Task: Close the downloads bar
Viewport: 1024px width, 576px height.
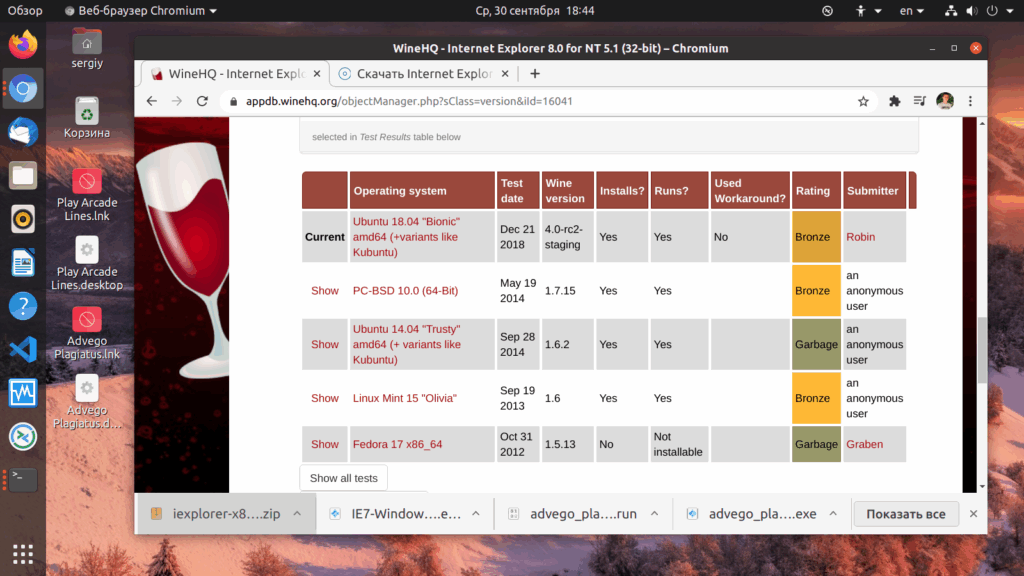Action: pos(973,514)
